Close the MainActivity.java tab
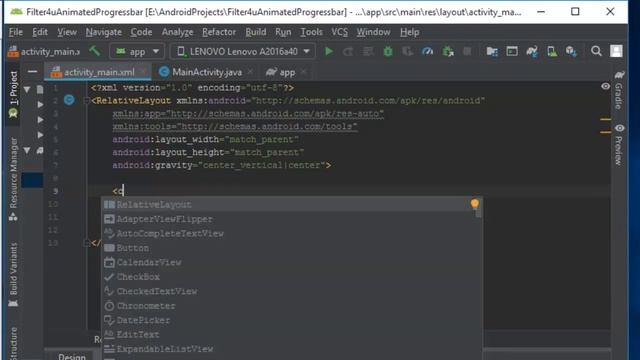The image size is (640, 360). pyautogui.click(x=250, y=72)
